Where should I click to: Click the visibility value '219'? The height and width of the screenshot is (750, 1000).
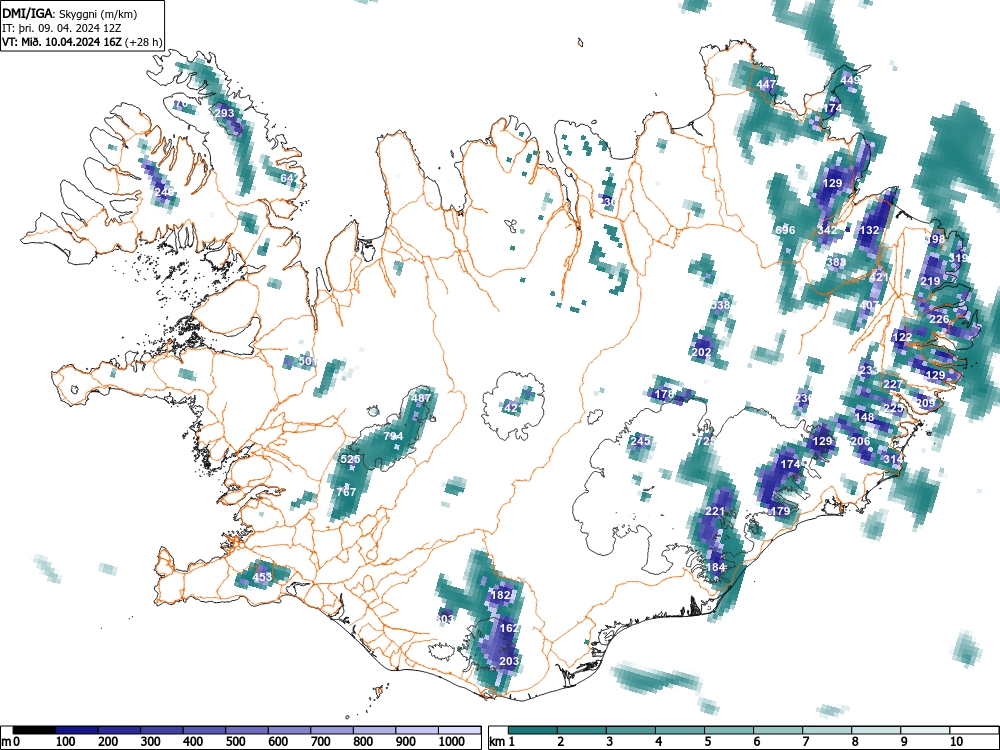pyautogui.click(x=930, y=281)
